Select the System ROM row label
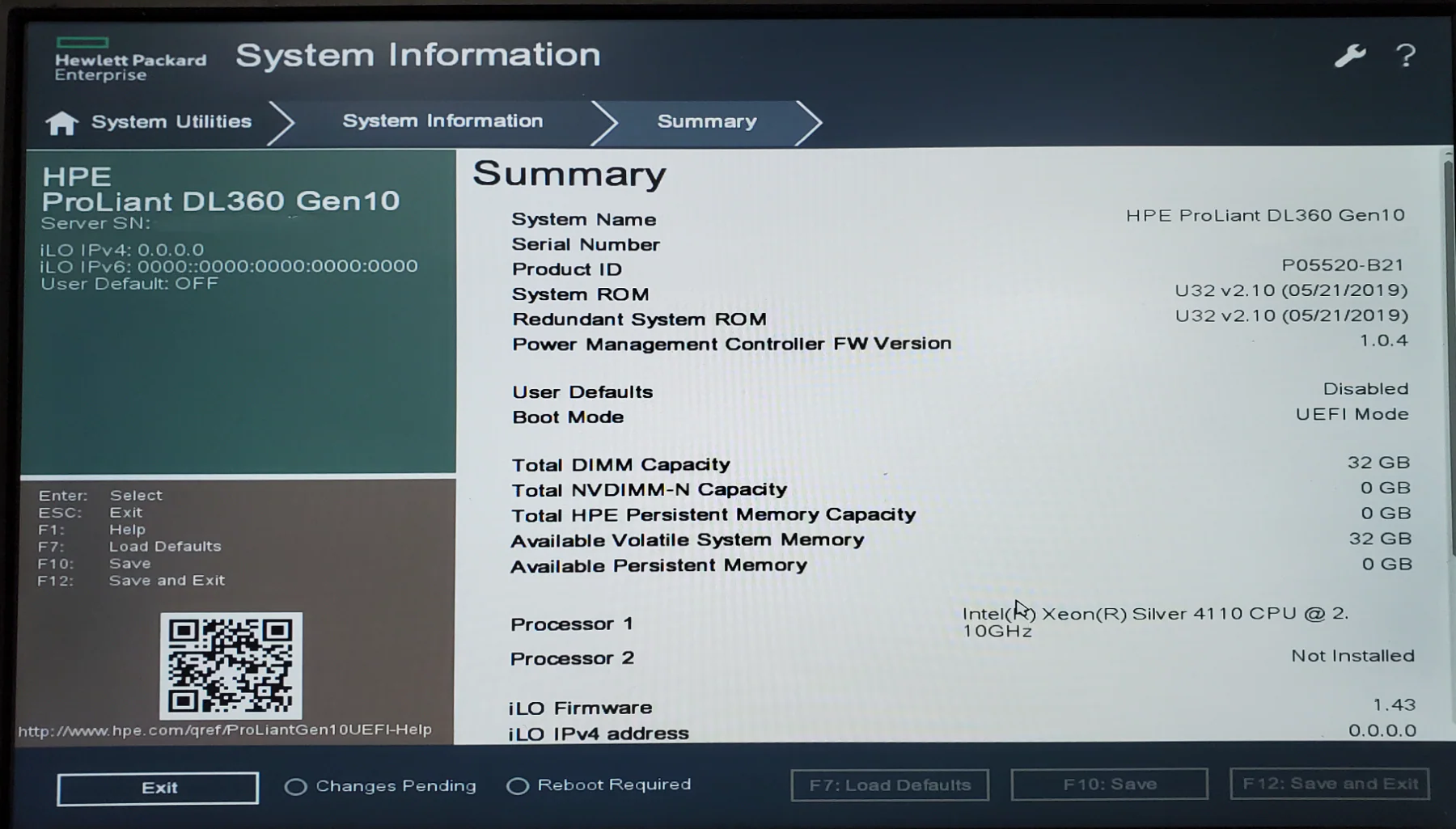 pyautogui.click(x=580, y=294)
